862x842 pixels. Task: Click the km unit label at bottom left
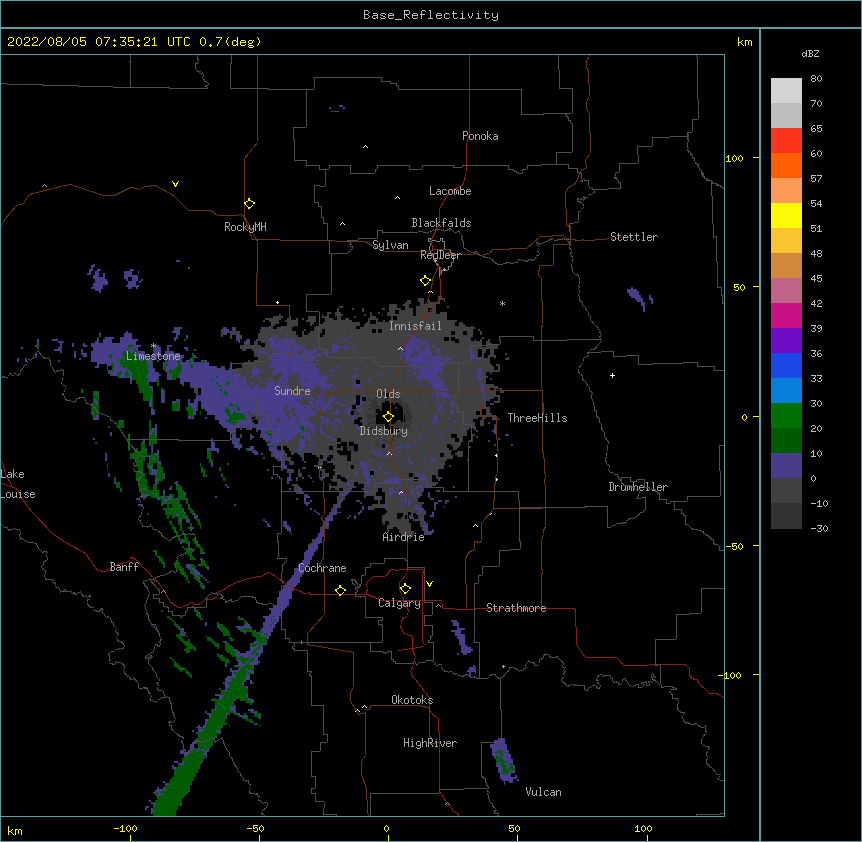point(15,830)
